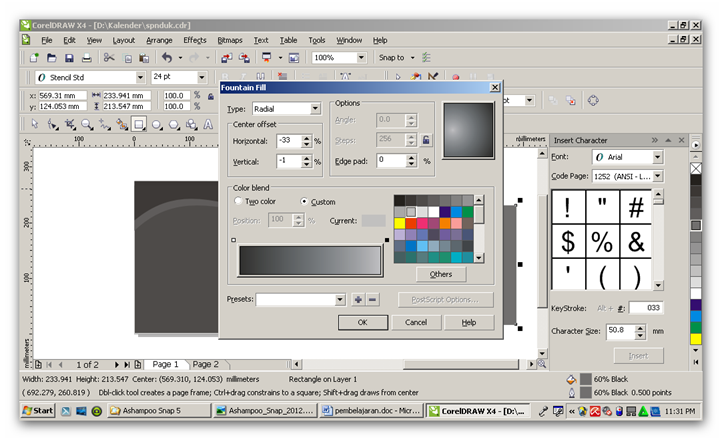Open the Arial font dropdown in Insert Character
Viewport: 722px width, 440px height.
658,157
